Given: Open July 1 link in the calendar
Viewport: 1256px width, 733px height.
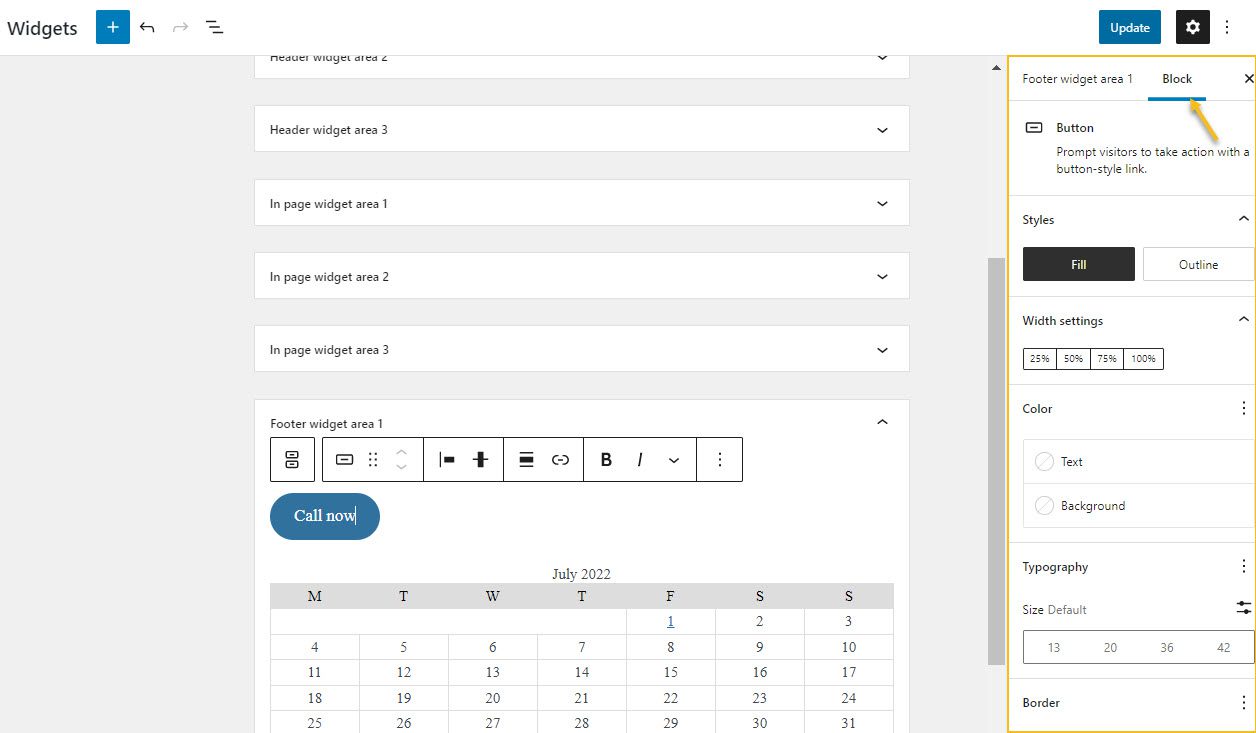Looking at the screenshot, I should coord(670,621).
